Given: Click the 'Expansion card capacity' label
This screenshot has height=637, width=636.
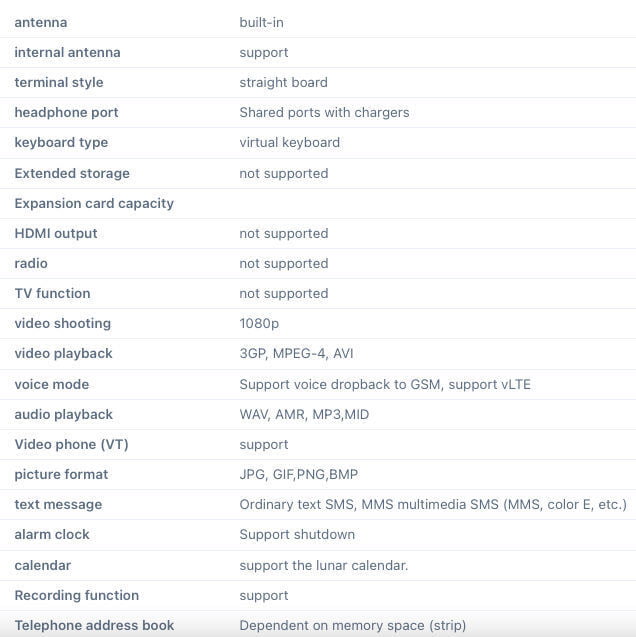Looking at the screenshot, I should [94, 203].
